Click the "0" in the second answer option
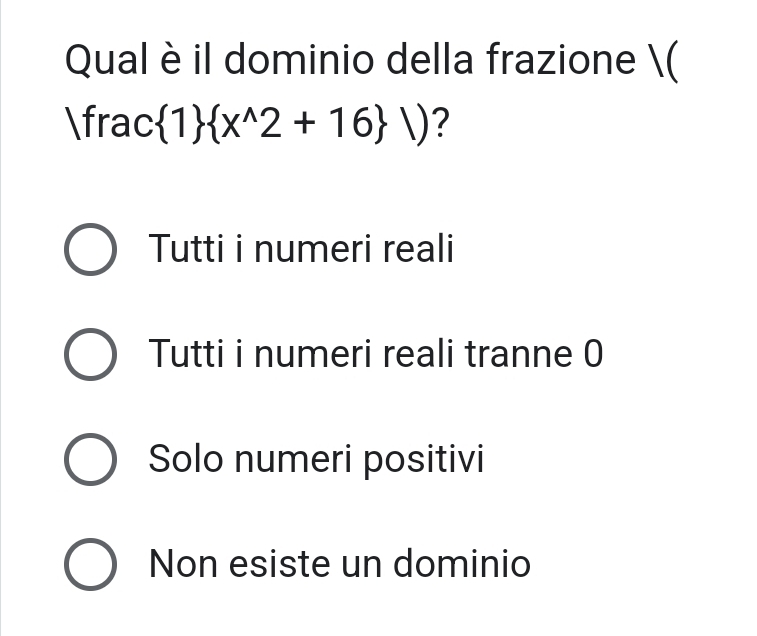 coord(593,354)
